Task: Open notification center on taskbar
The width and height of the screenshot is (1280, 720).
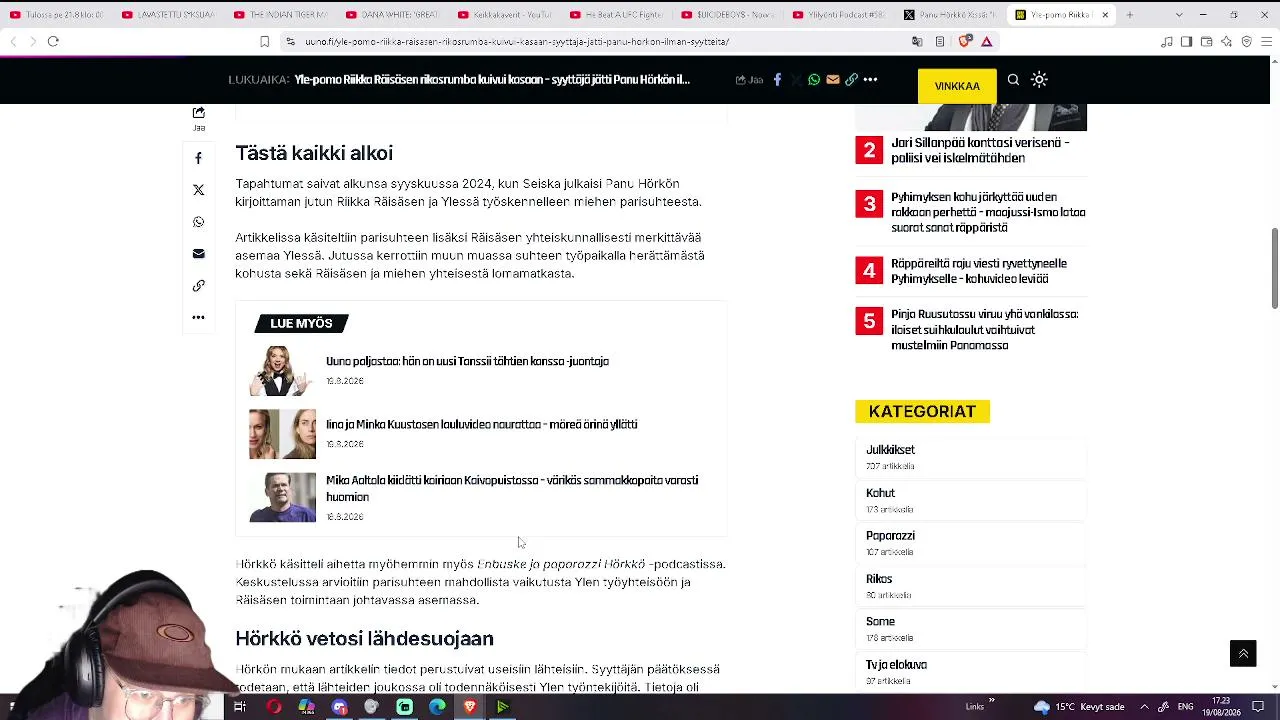Action: pyautogui.click(x=1258, y=707)
